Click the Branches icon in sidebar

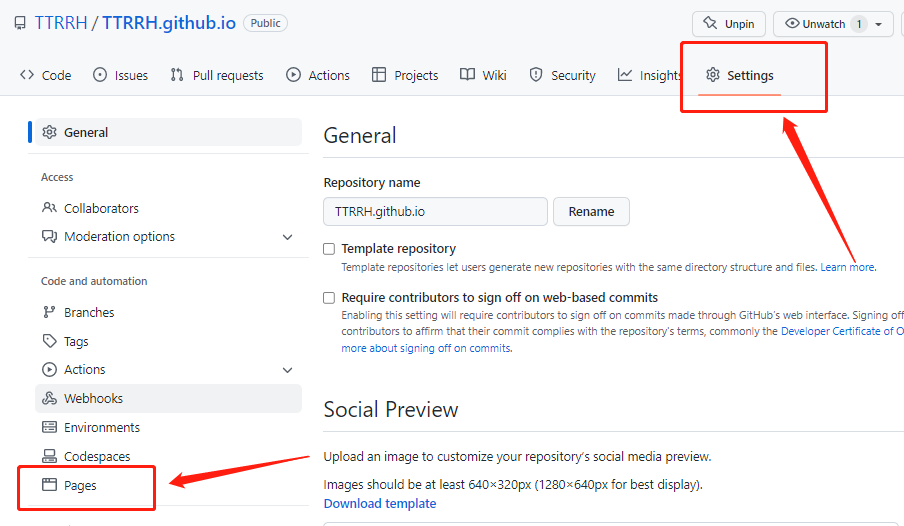[49, 312]
